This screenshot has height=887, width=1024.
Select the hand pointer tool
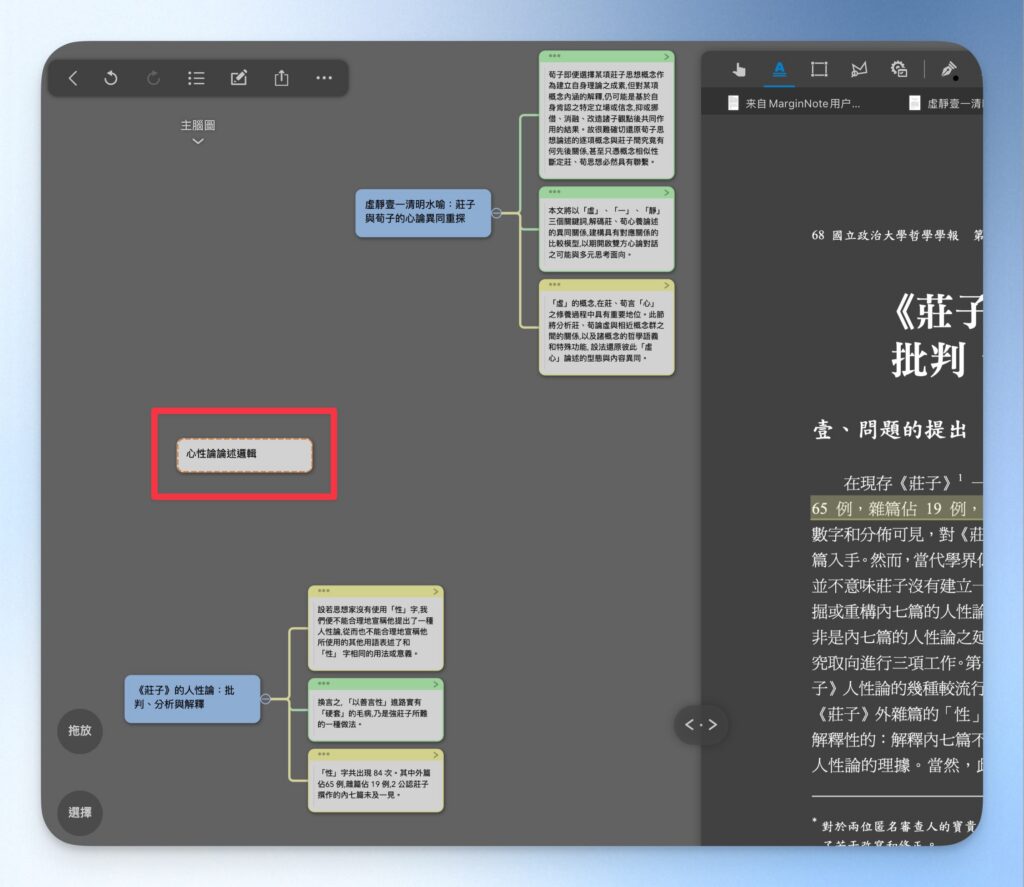click(739, 69)
